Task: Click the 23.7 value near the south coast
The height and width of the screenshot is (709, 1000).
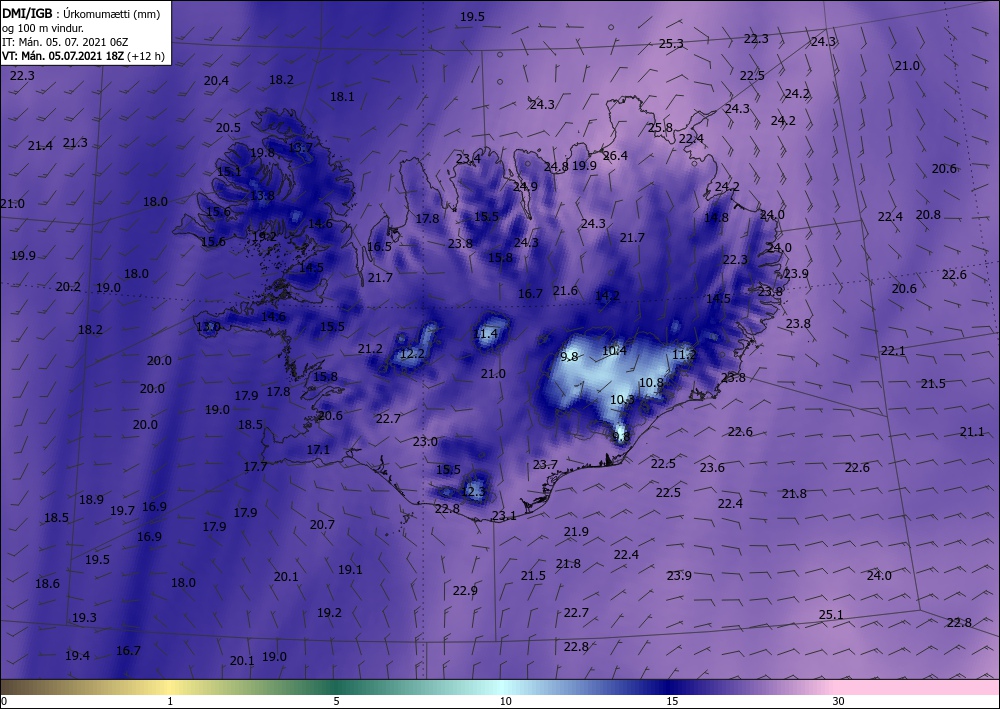Action: pos(545,465)
